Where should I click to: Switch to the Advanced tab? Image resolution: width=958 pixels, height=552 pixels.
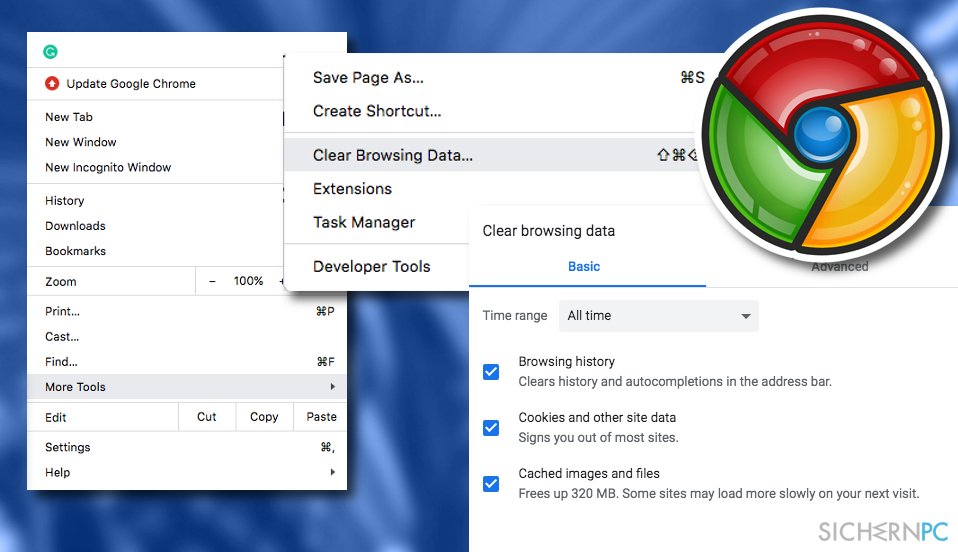(839, 267)
